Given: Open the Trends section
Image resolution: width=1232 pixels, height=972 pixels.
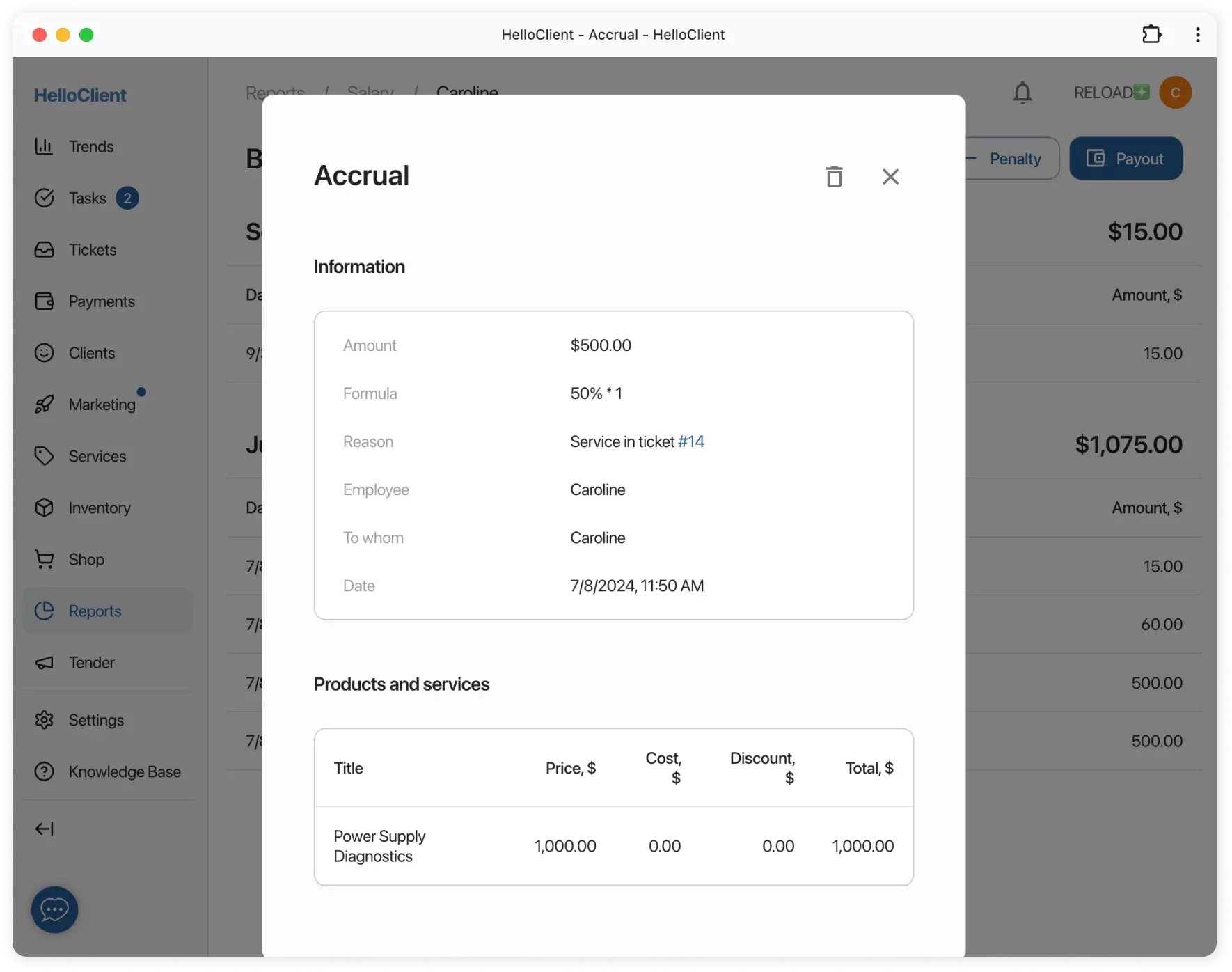Looking at the screenshot, I should point(90,146).
